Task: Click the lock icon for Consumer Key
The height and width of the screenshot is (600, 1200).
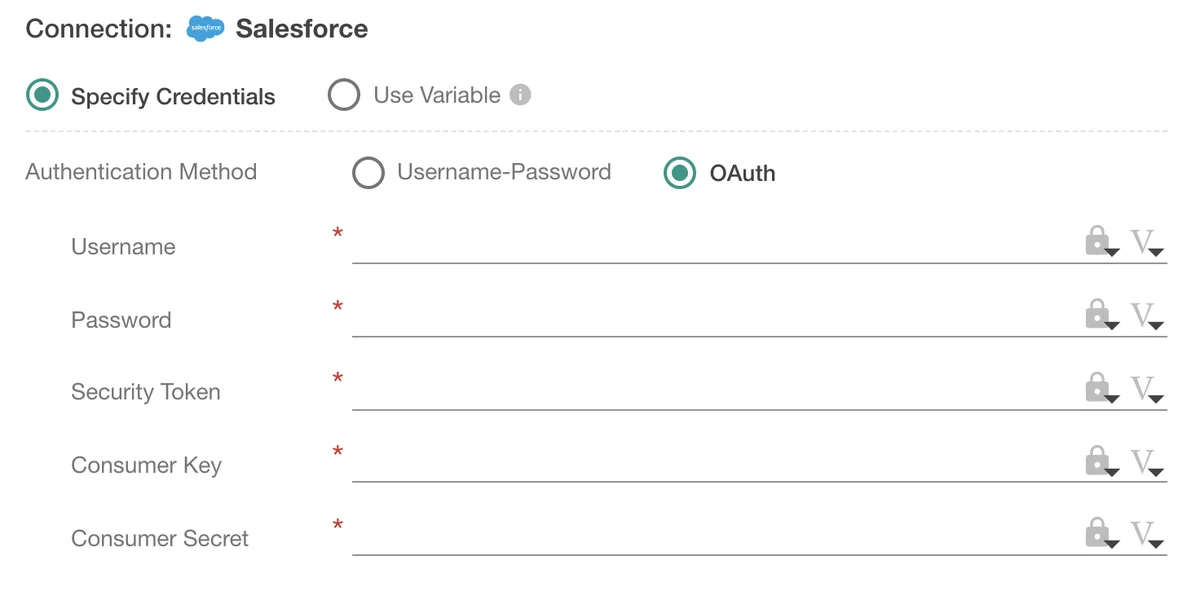Action: coord(1100,461)
